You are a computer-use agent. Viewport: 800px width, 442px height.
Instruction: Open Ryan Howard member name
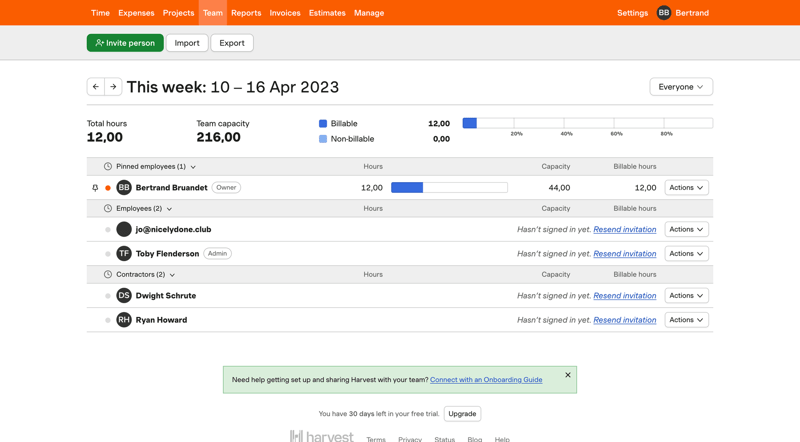tap(161, 320)
